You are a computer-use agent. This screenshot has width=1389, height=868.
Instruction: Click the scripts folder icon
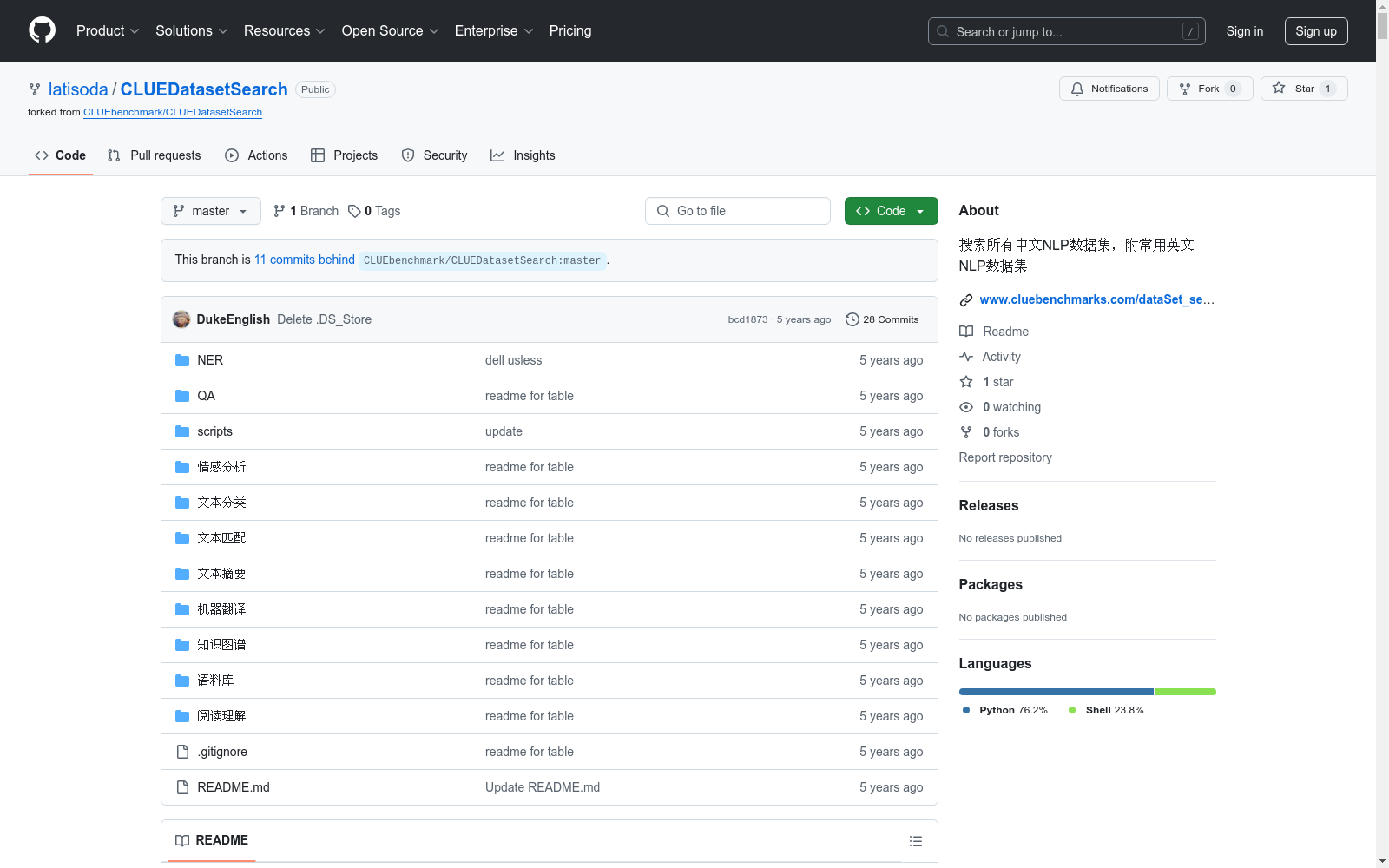[182, 431]
